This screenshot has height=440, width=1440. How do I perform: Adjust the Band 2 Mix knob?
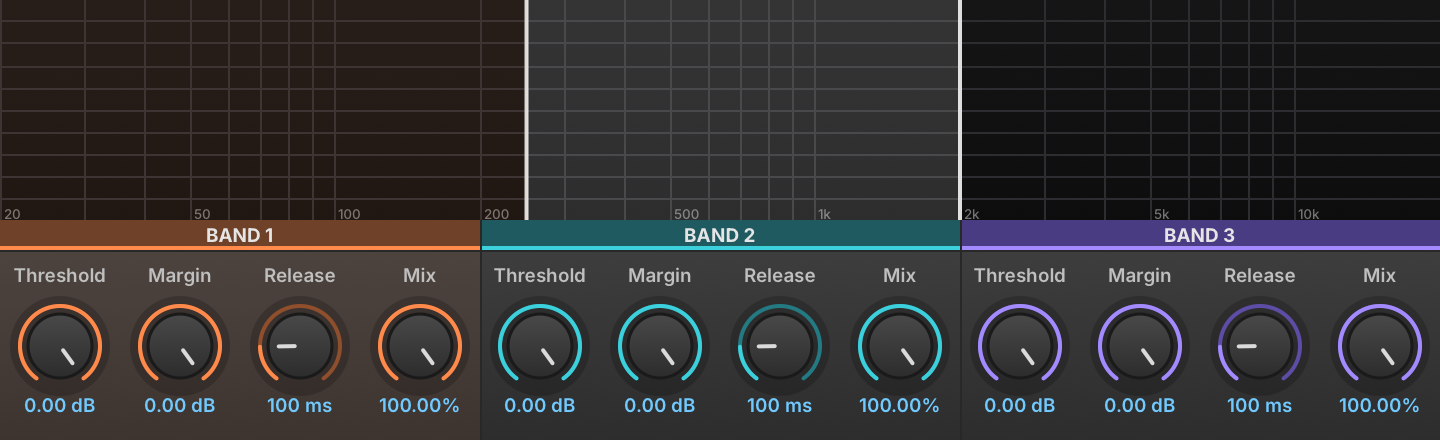tap(900, 345)
